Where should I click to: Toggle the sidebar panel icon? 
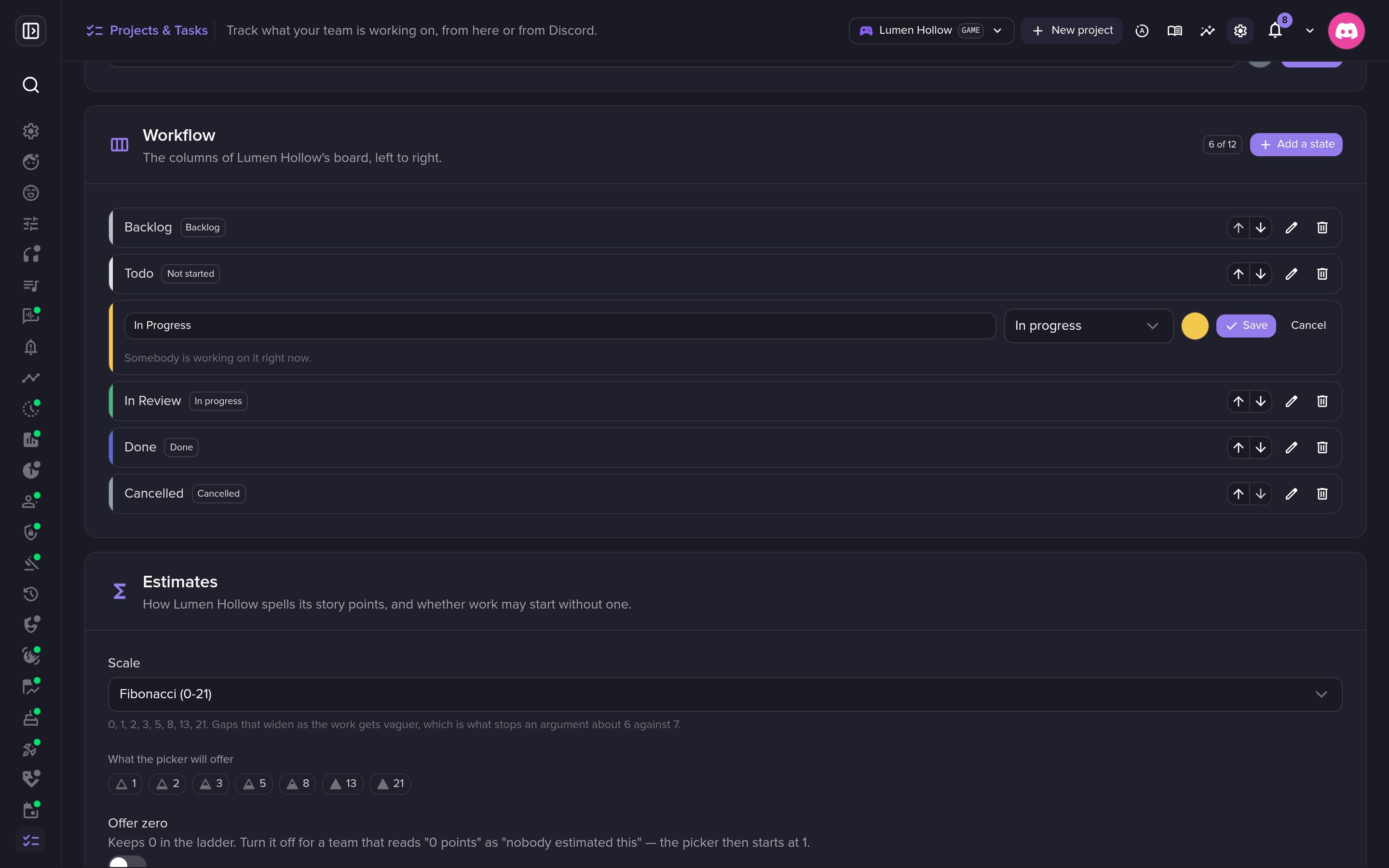click(30, 30)
